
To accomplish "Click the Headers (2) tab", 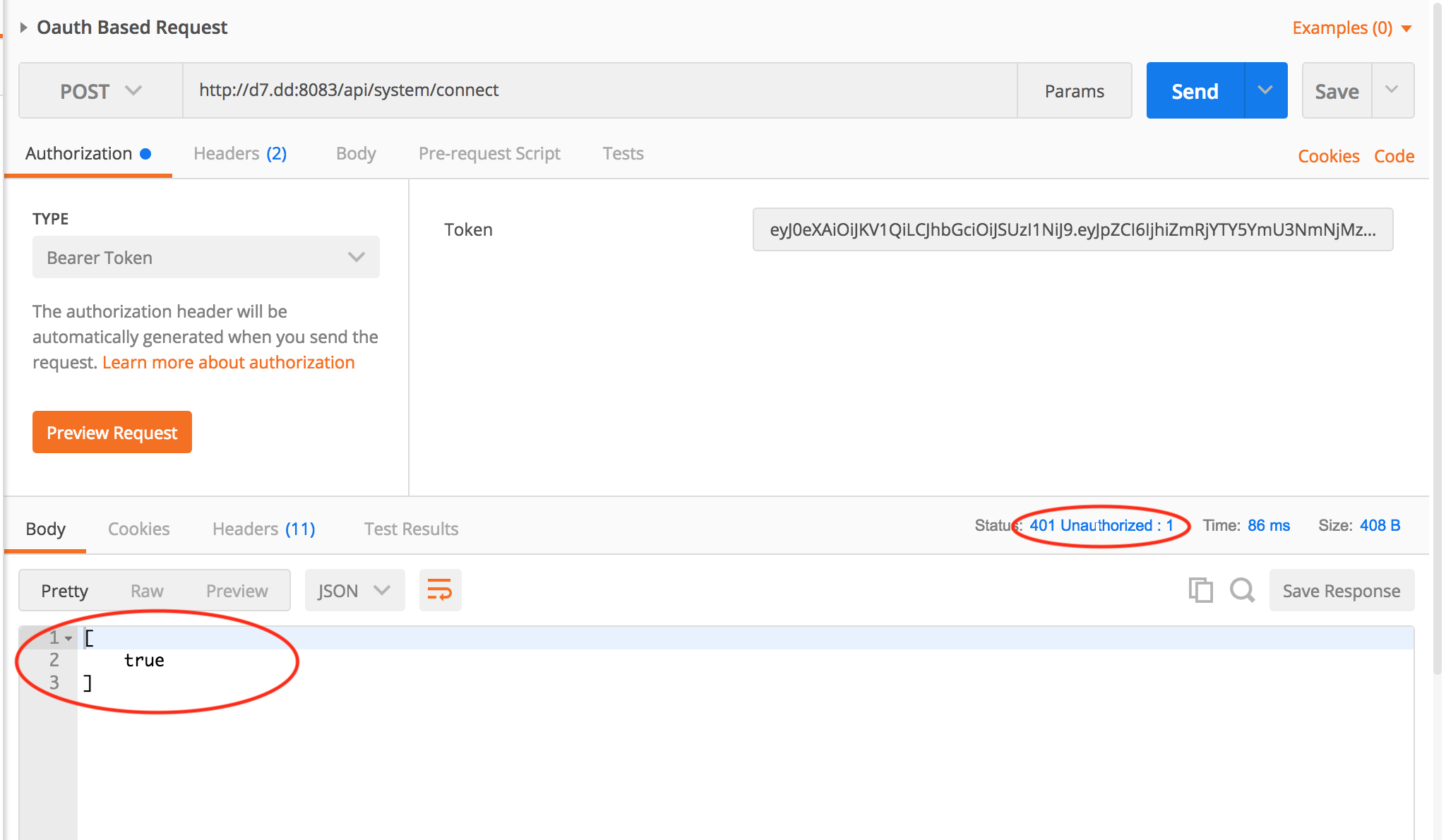I will tap(239, 153).
